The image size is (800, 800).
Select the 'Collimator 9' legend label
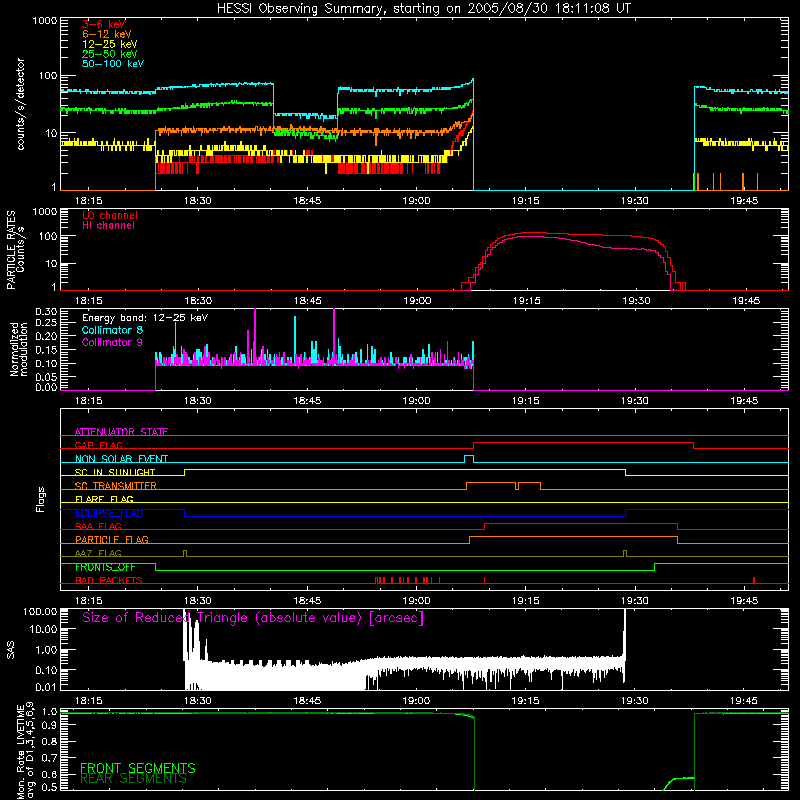(x=112, y=342)
